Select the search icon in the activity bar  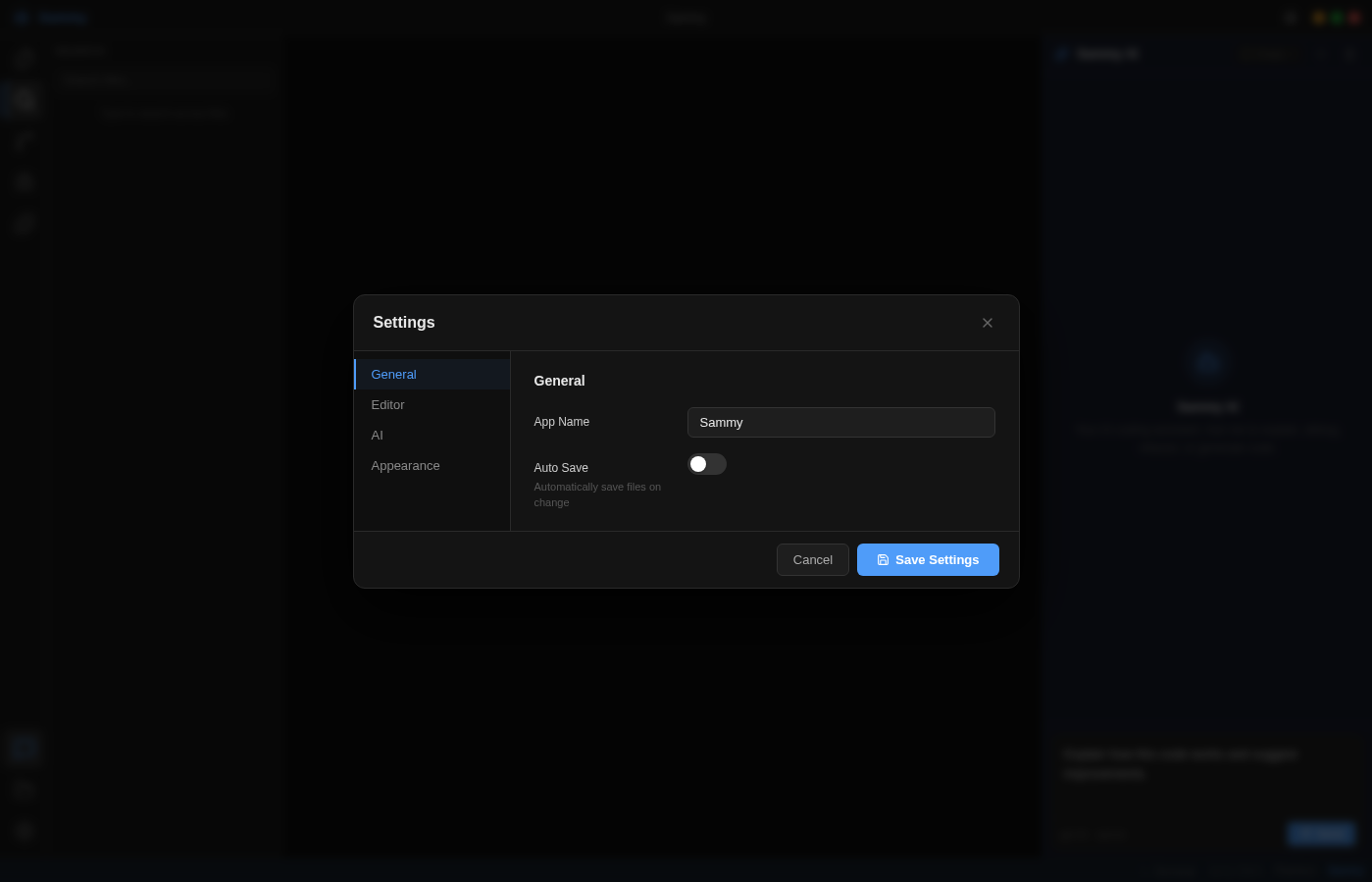[x=24, y=99]
